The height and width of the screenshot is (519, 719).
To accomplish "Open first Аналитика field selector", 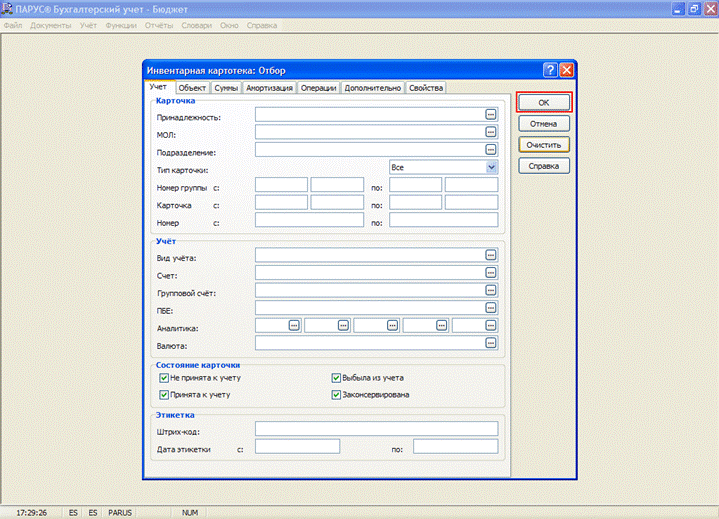I will [x=294, y=326].
